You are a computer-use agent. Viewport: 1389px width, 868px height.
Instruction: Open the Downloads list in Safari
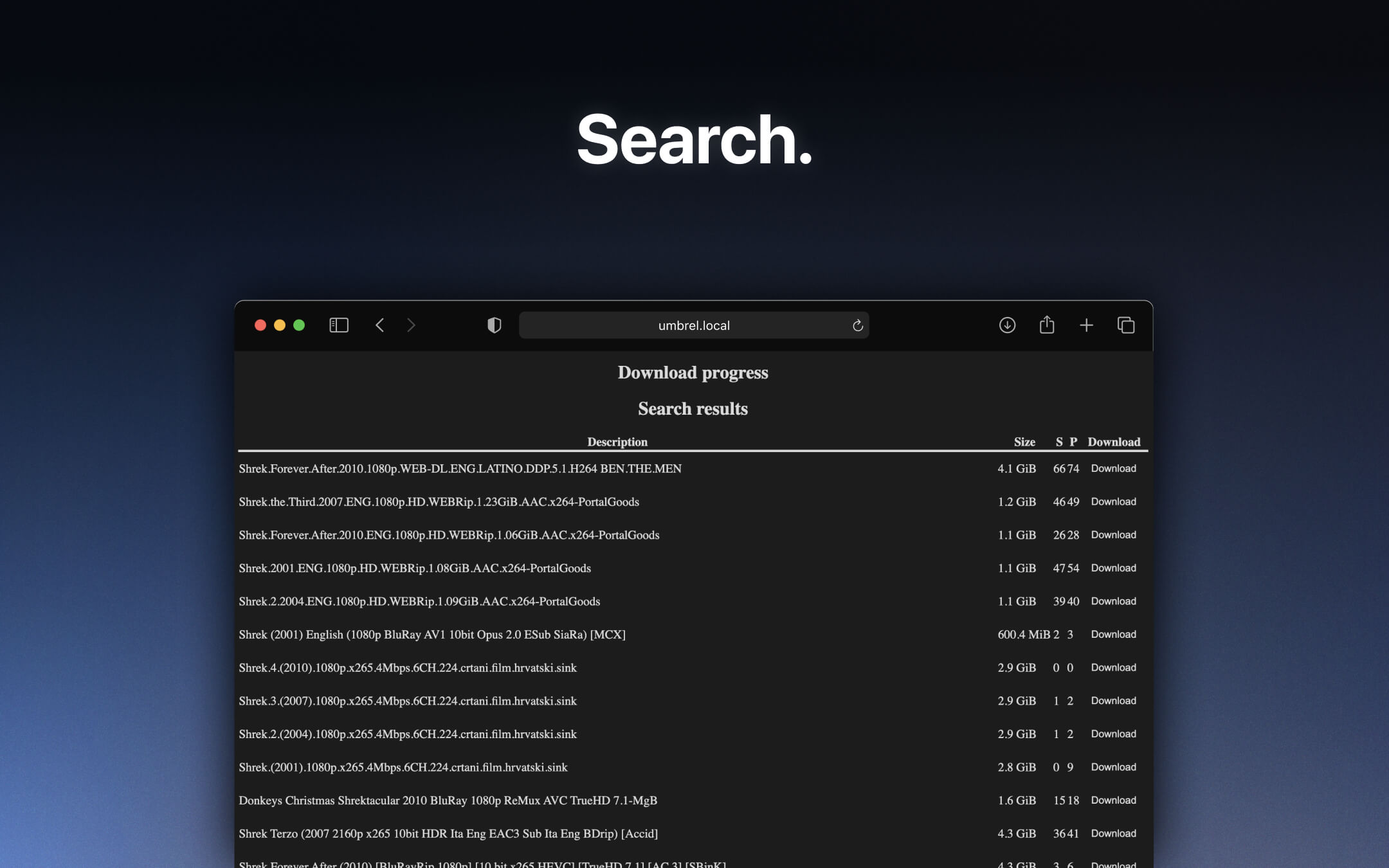click(x=1007, y=325)
